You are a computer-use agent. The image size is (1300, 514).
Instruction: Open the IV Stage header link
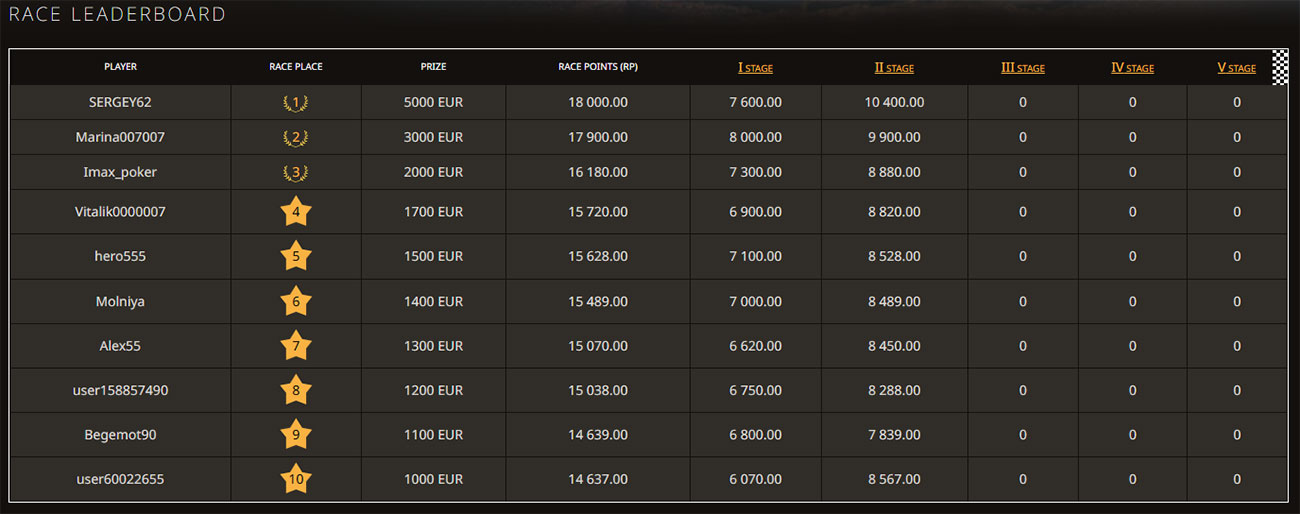1132,68
